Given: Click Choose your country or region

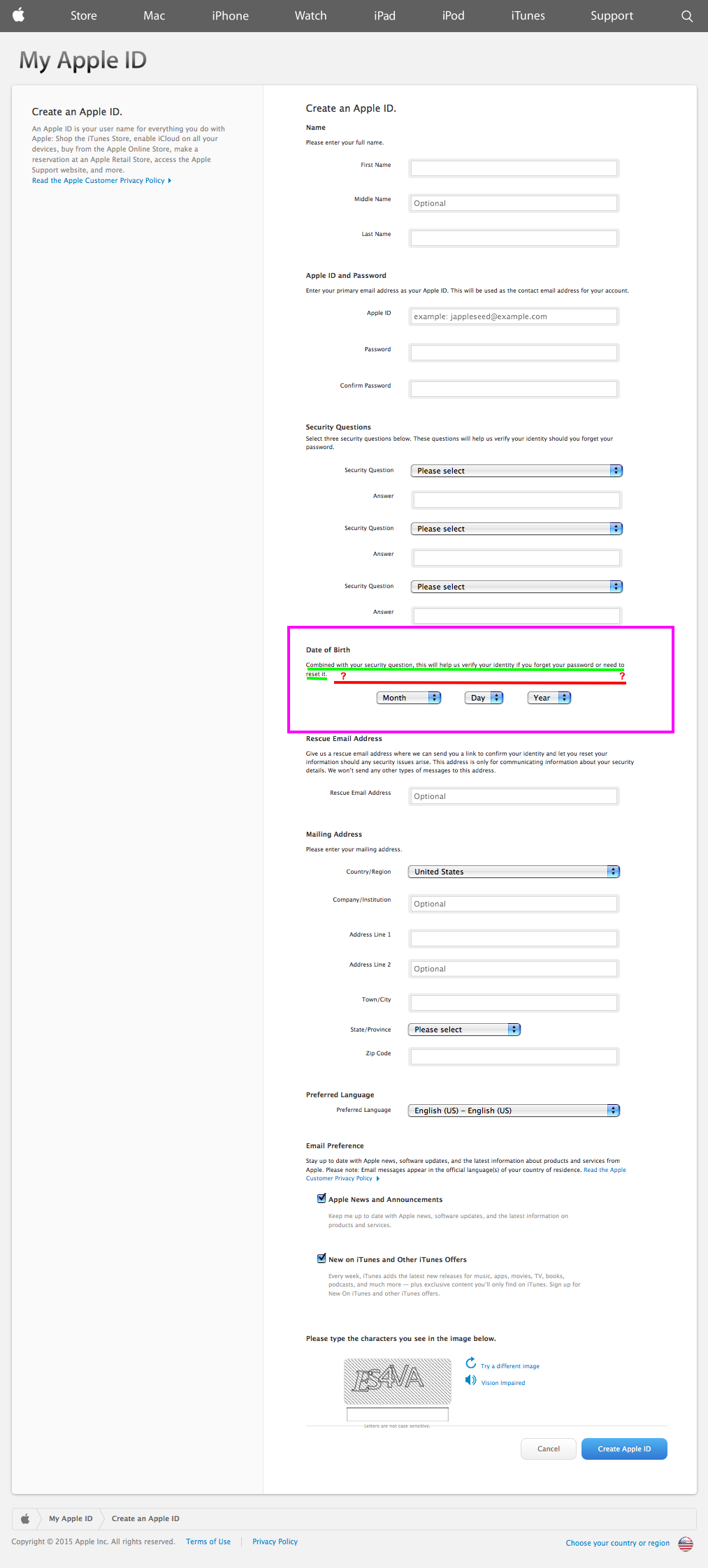Looking at the screenshot, I should point(618,1543).
